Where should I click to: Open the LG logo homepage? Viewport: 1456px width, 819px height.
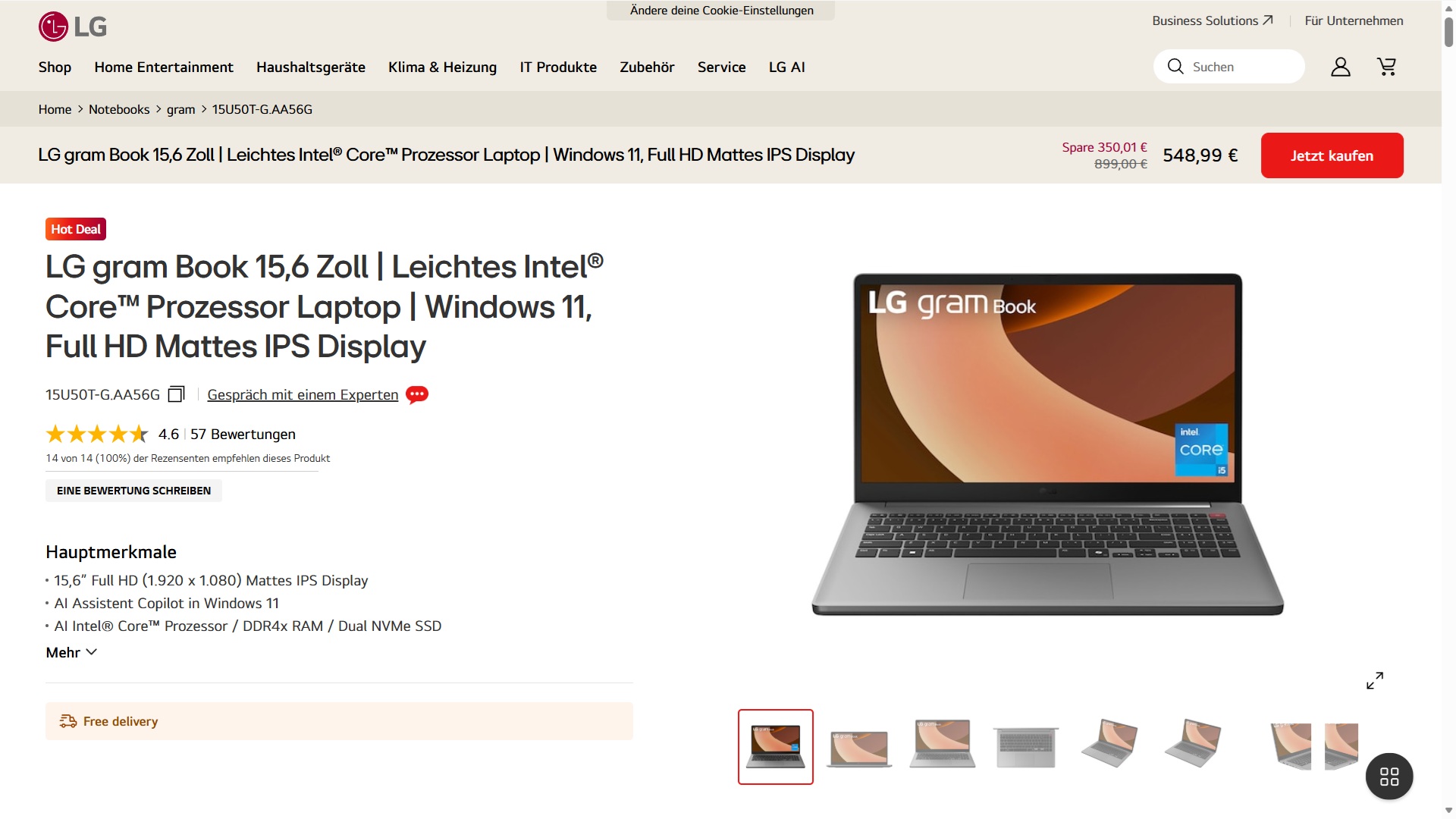tap(73, 27)
